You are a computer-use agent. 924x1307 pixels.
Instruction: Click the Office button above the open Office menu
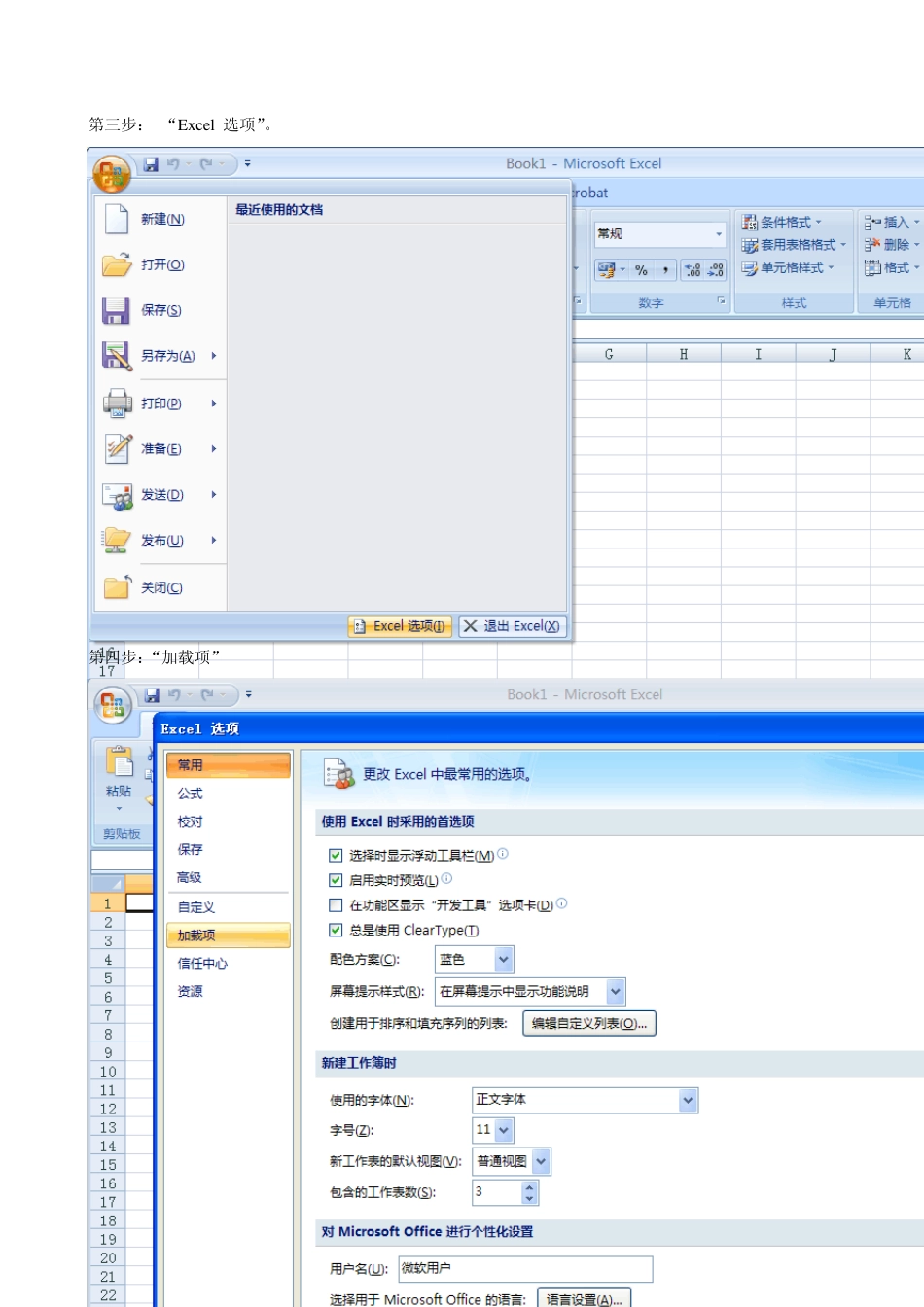point(111,175)
